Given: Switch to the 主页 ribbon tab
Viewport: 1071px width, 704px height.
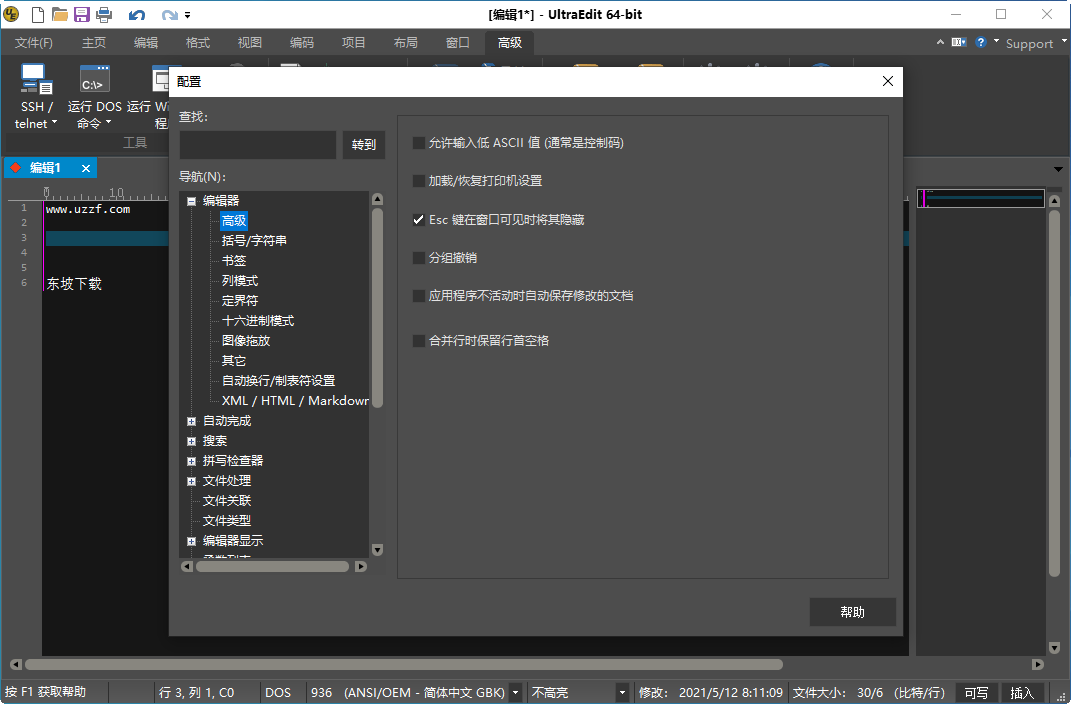Looking at the screenshot, I should (94, 42).
